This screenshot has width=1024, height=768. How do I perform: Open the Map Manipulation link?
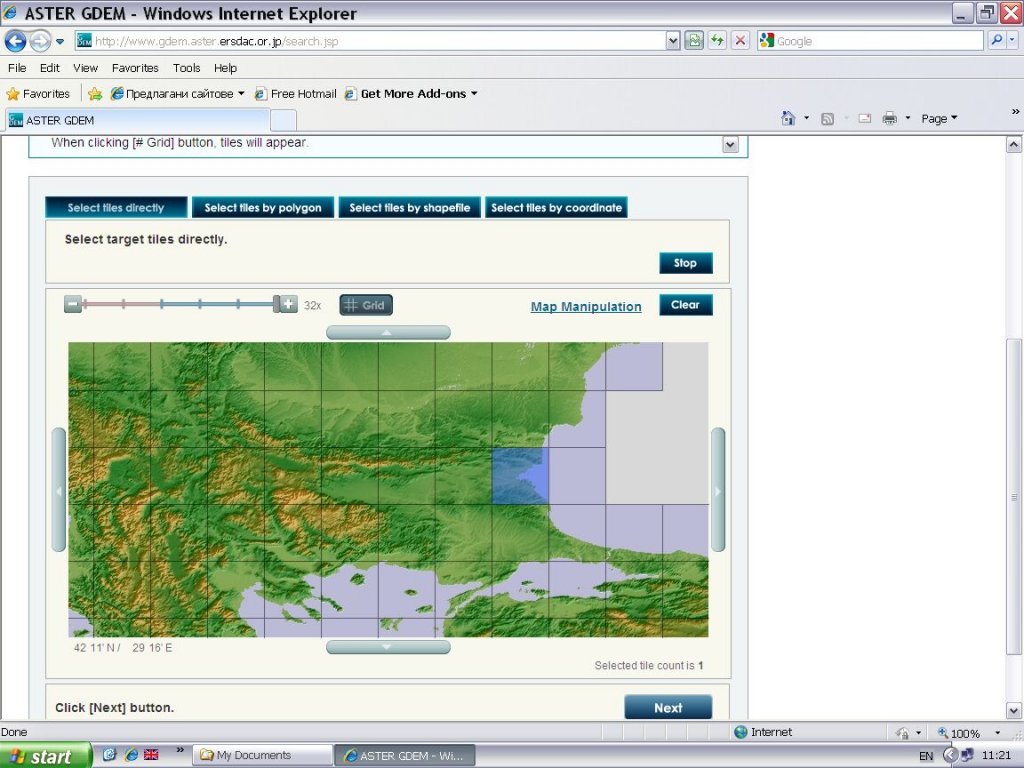tap(586, 306)
